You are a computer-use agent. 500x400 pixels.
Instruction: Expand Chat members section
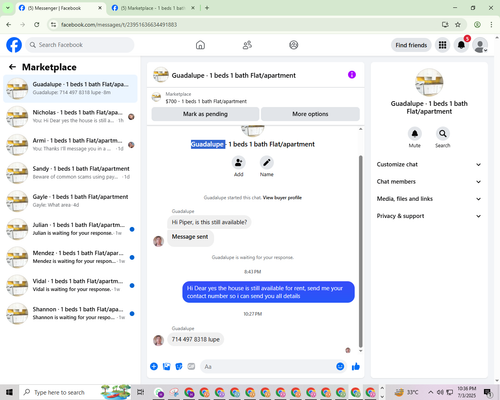click(429, 182)
